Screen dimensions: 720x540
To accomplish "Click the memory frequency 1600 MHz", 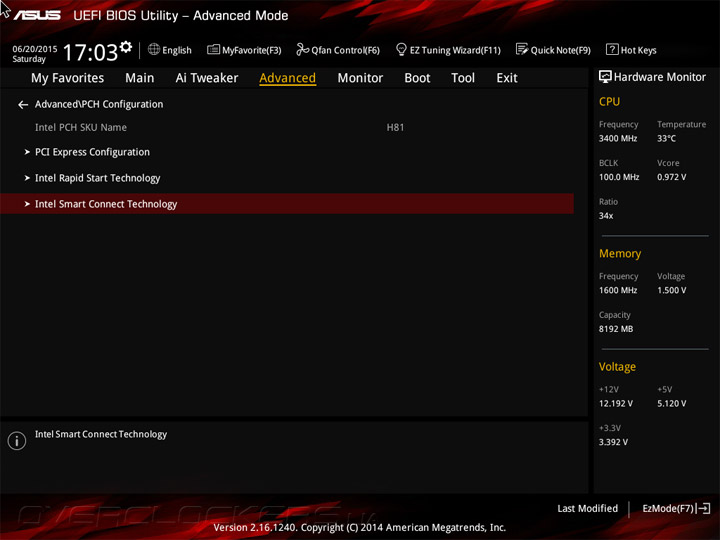I will point(618,290).
